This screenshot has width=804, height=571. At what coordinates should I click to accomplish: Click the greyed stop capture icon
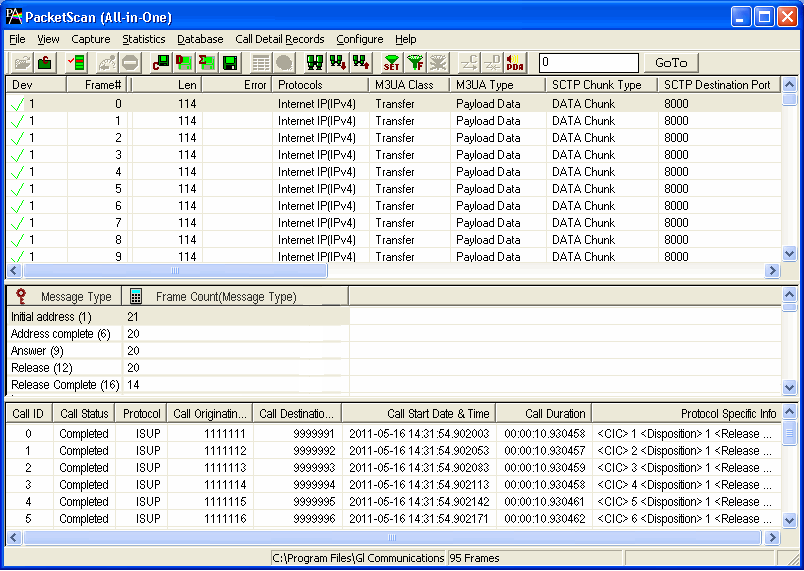[x=130, y=63]
